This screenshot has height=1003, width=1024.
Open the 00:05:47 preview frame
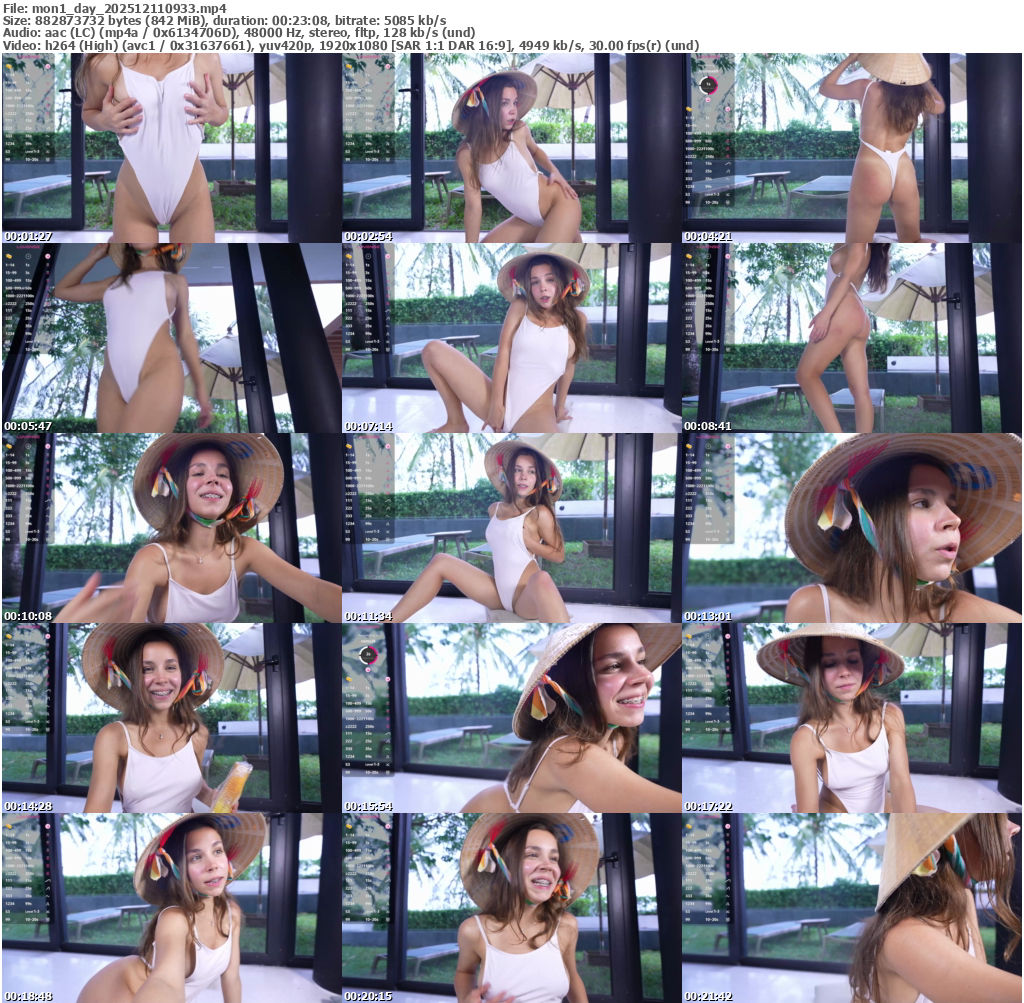point(171,338)
